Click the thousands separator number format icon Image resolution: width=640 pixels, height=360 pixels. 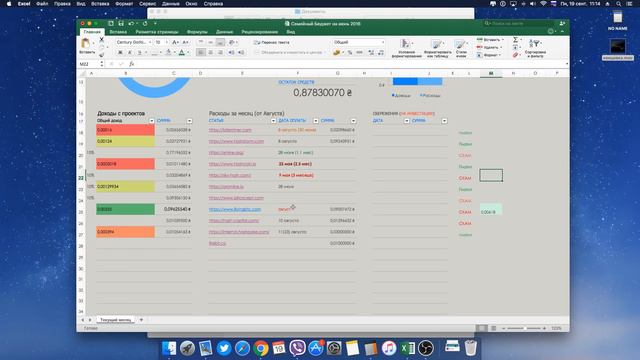coord(360,53)
